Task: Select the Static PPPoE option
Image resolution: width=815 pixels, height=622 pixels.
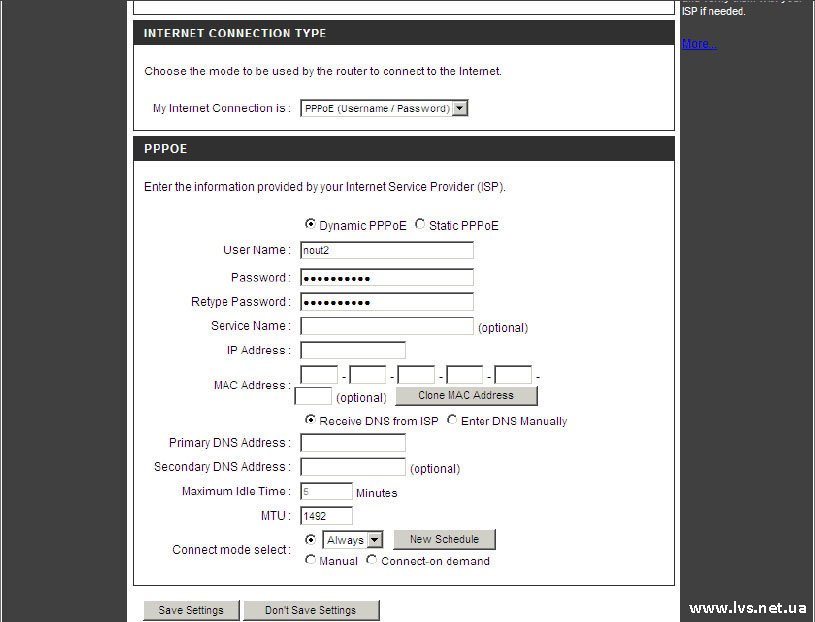Action: coord(420,225)
